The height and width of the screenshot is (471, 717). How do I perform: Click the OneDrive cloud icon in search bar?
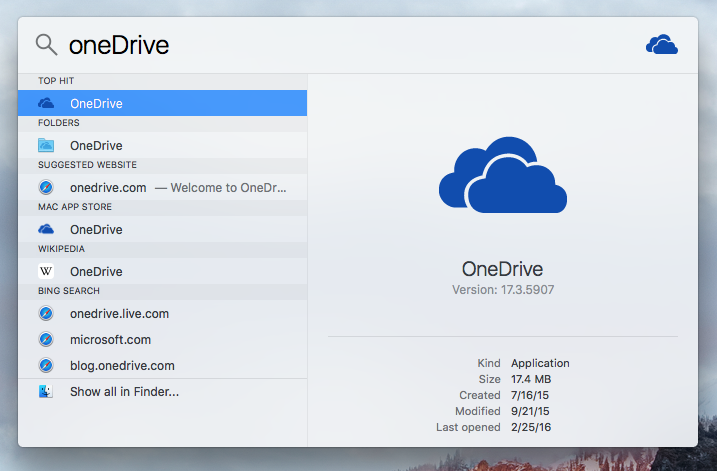tap(662, 45)
